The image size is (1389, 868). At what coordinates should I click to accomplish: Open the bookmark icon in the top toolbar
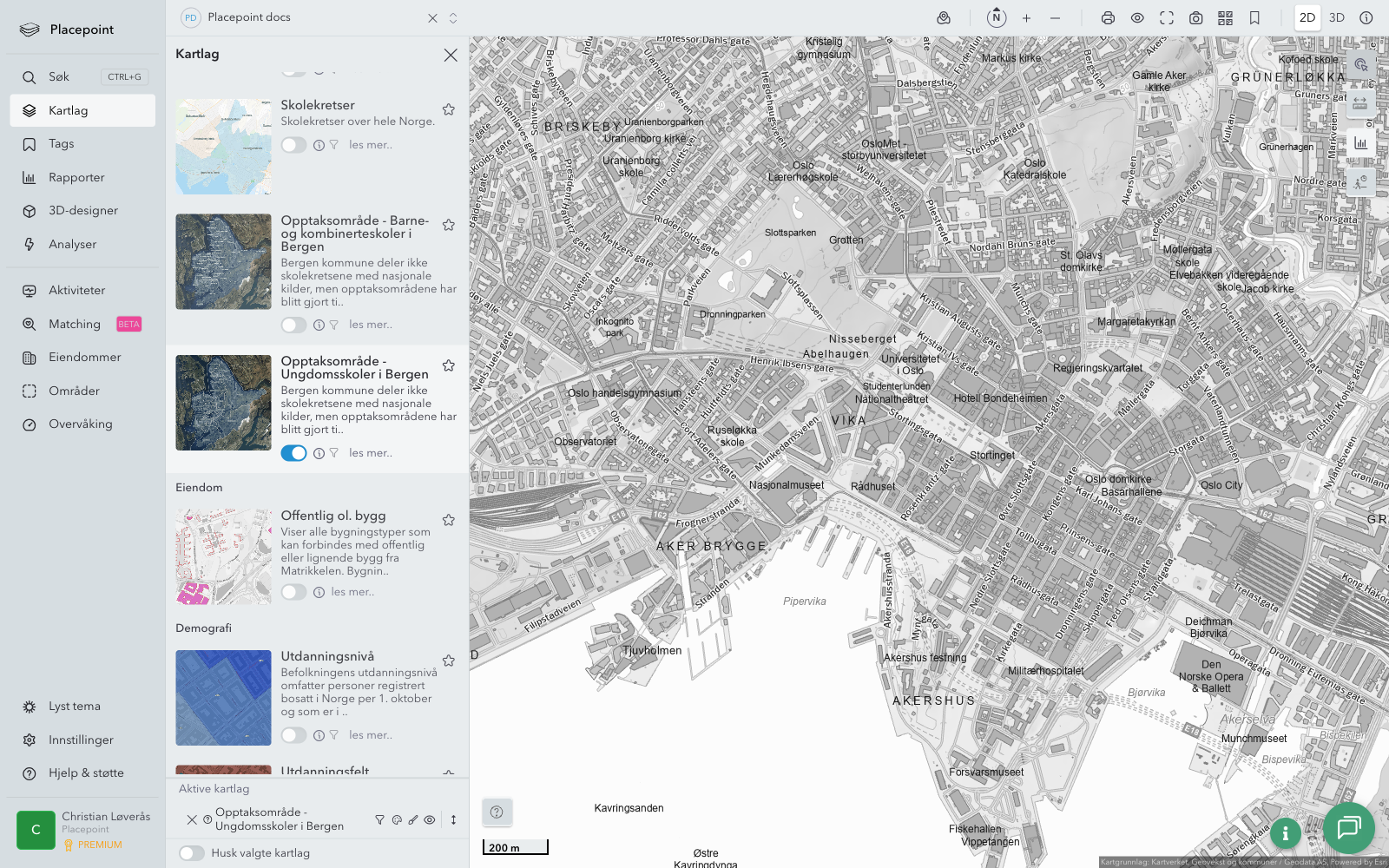click(1254, 18)
